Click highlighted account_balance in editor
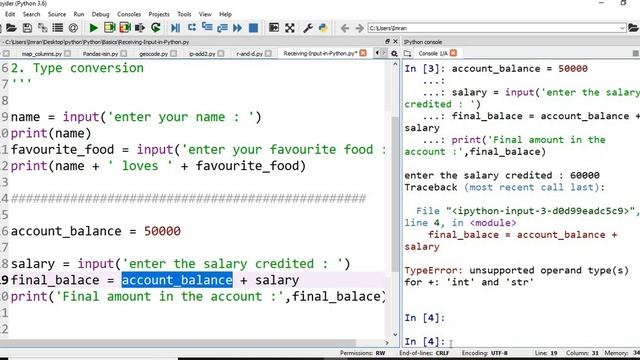640x360 pixels. click(x=177, y=280)
